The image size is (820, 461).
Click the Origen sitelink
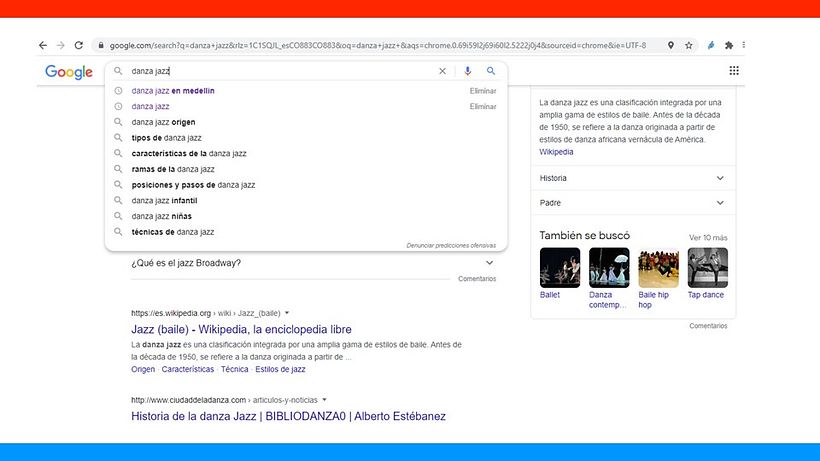(x=143, y=370)
